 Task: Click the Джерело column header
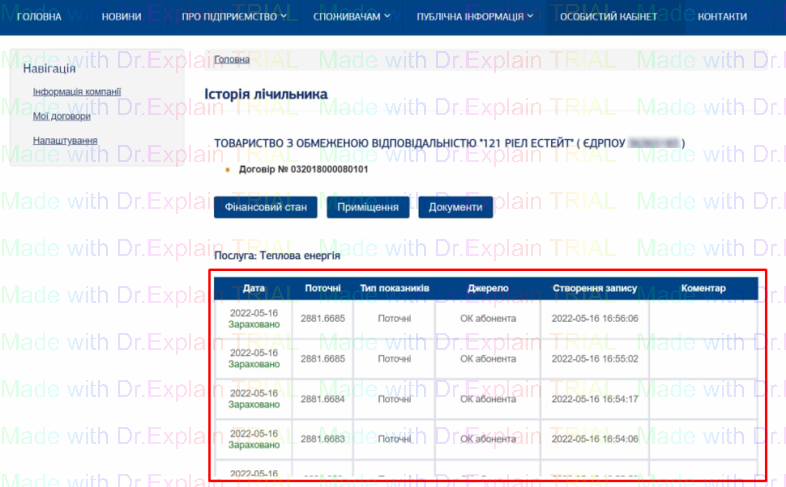click(488, 289)
